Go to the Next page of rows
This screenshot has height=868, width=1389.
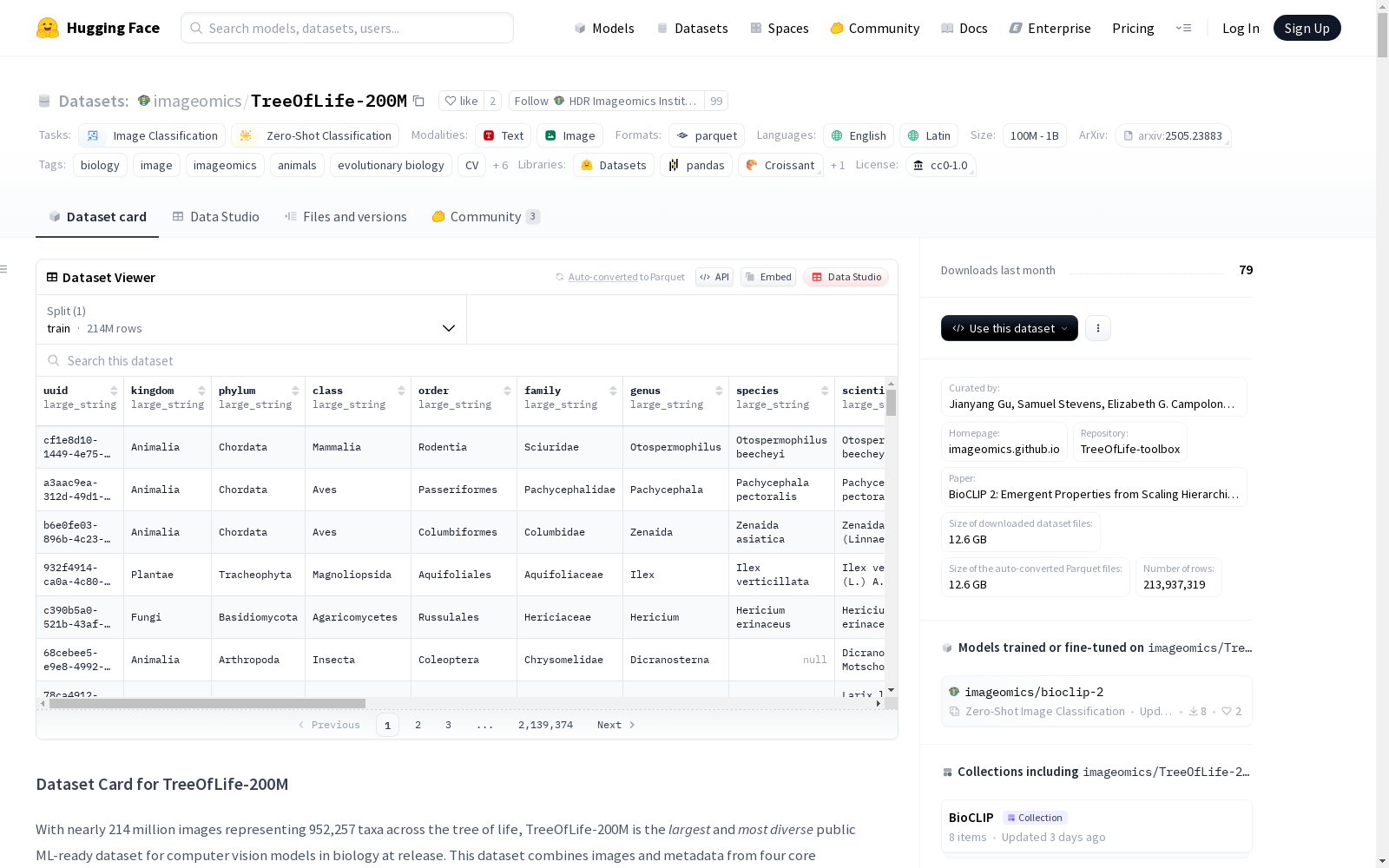coord(616,725)
